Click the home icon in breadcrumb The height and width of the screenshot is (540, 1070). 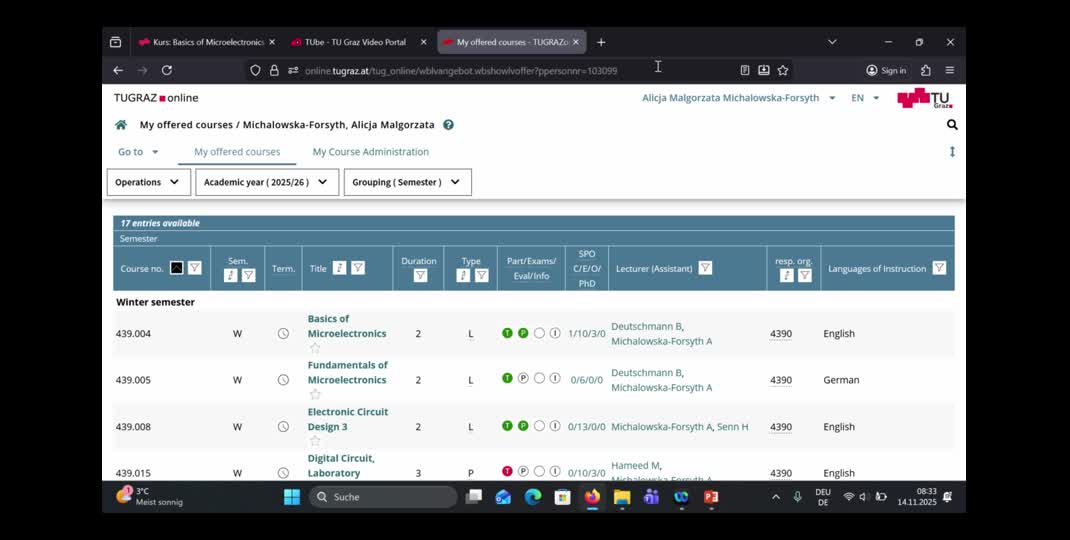[121, 125]
